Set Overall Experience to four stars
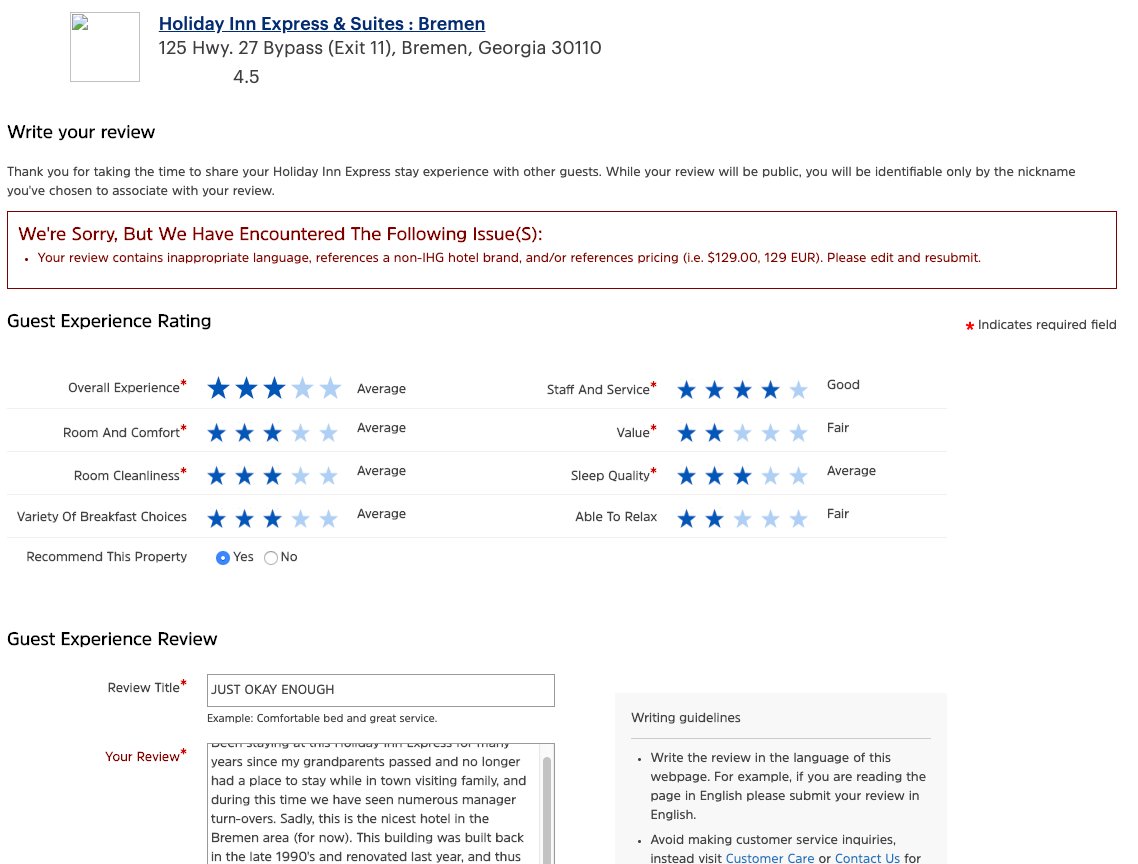Image resolution: width=1138 pixels, height=864 pixels. click(x=303, y=388)
